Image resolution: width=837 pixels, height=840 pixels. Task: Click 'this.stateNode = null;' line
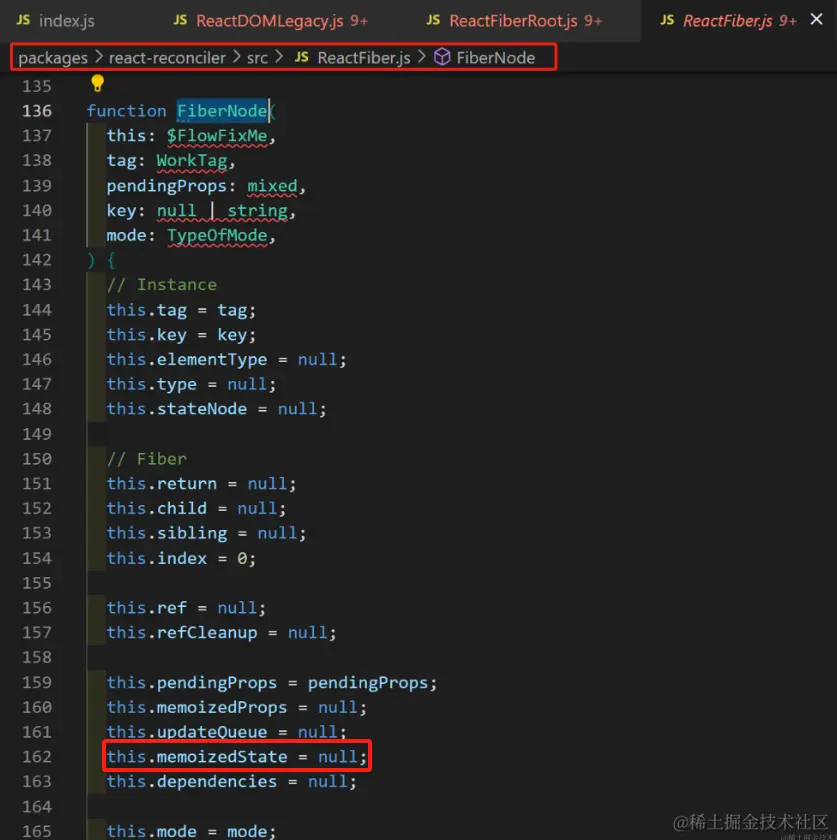pos(216,409)
